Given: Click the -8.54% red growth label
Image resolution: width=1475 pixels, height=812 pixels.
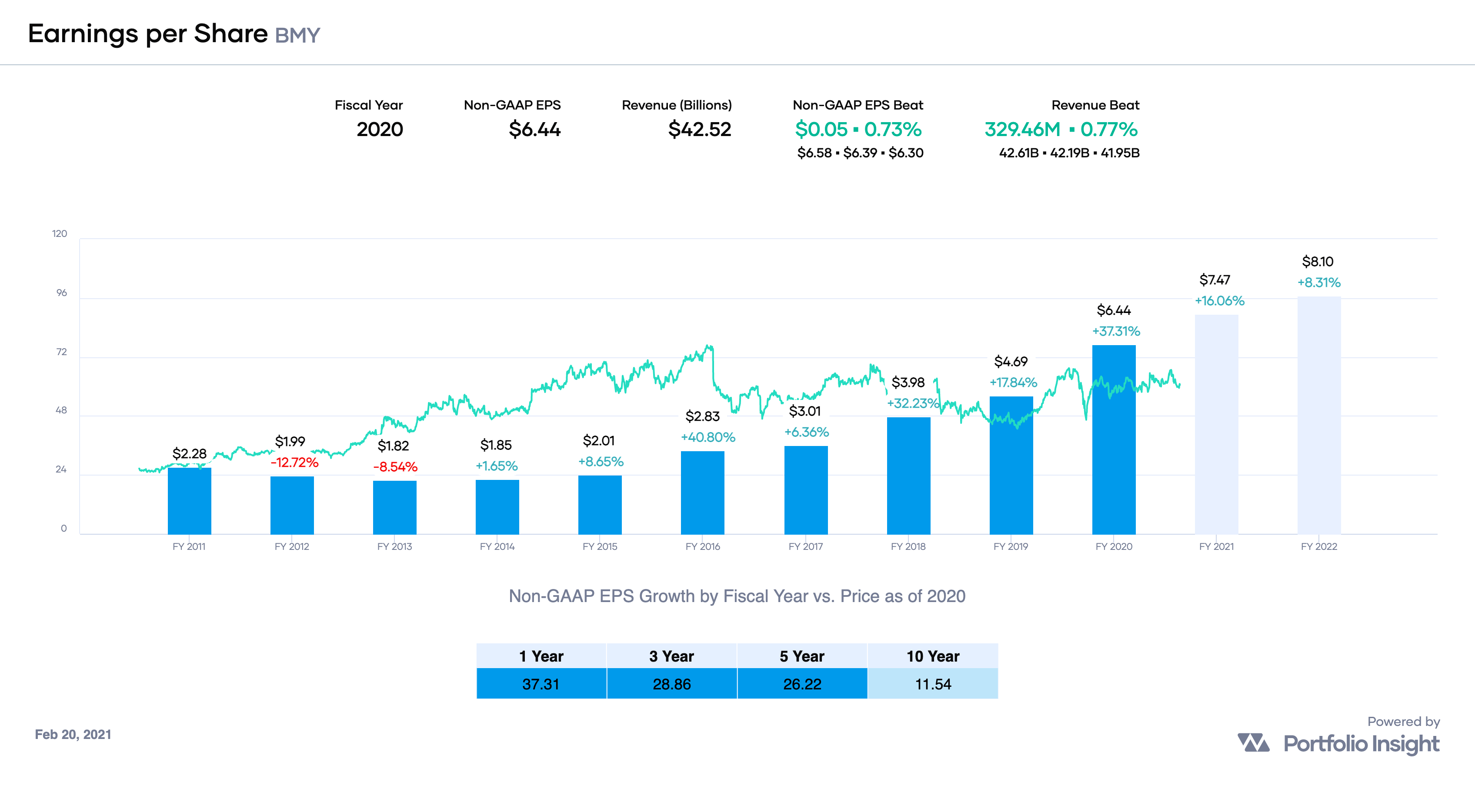Looking at the screenshot, I should (x=395, y=467).
